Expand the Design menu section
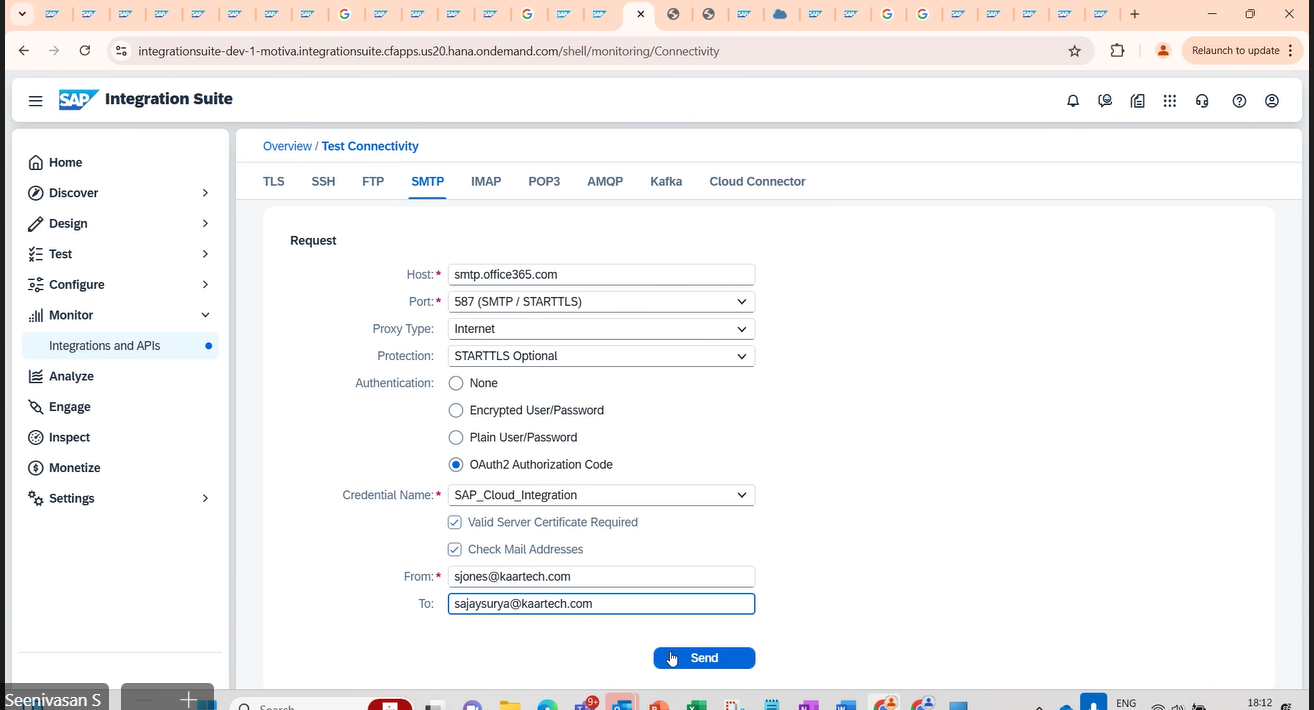 (x=205, y=223)
